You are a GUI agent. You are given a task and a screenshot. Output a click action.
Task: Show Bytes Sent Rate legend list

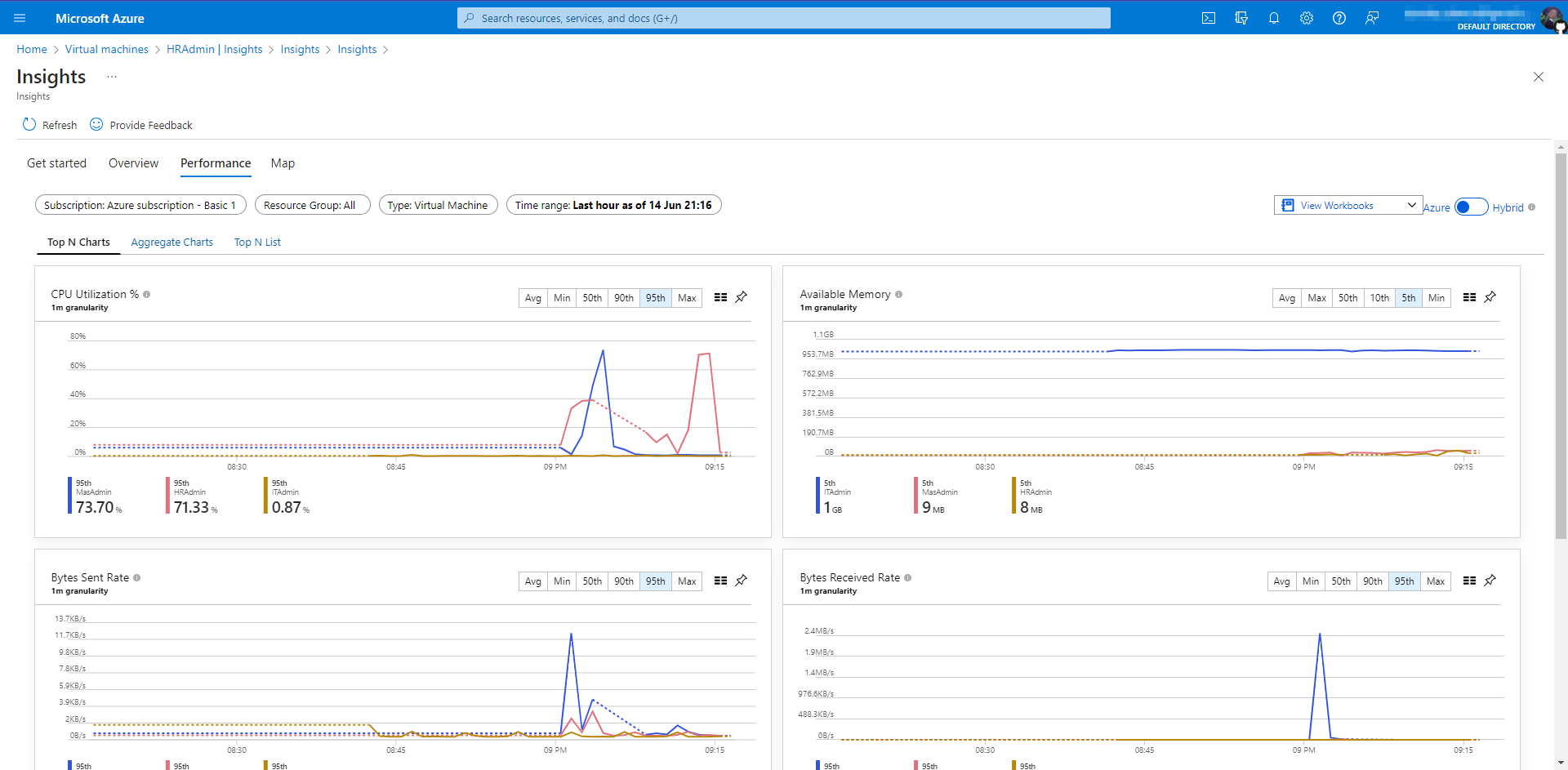pos(720,581)
